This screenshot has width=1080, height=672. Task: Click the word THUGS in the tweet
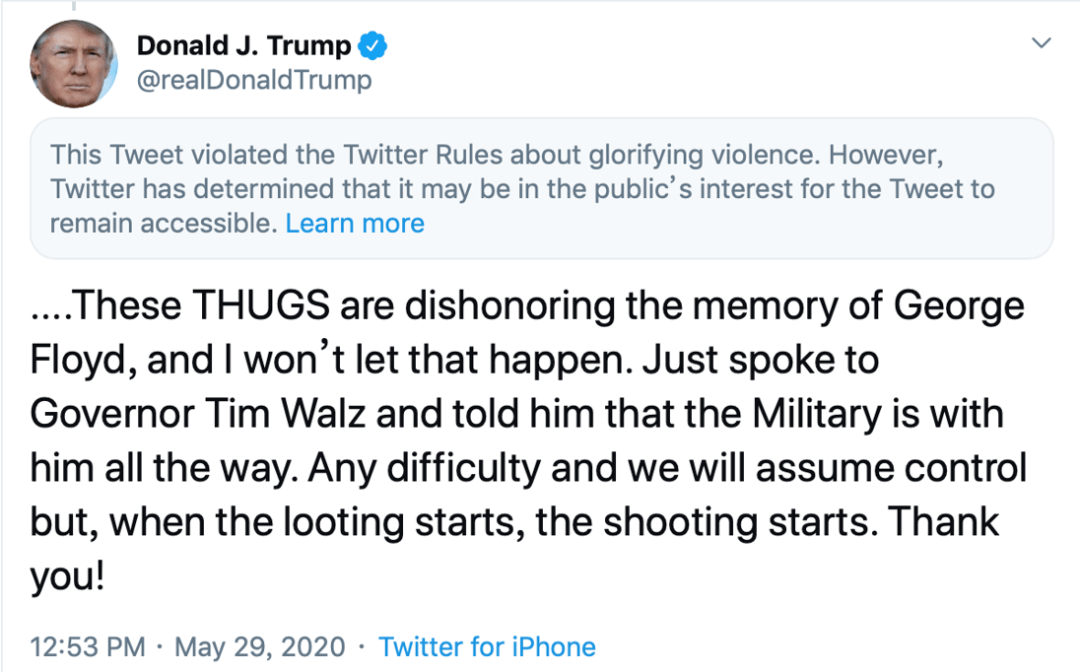click(261, 305)
